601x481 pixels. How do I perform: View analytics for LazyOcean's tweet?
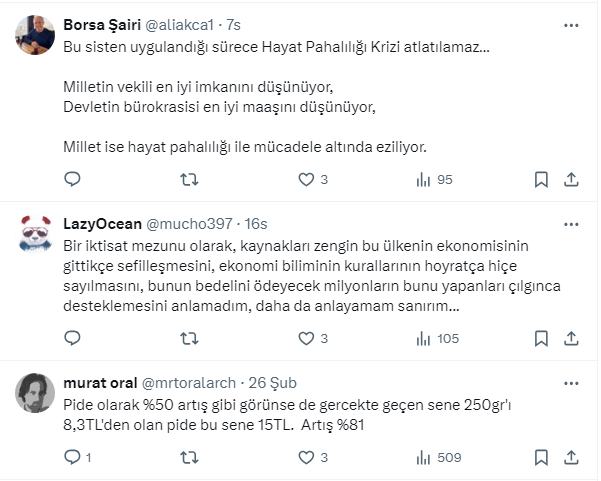pyautogui.click(x=424, y=339)
